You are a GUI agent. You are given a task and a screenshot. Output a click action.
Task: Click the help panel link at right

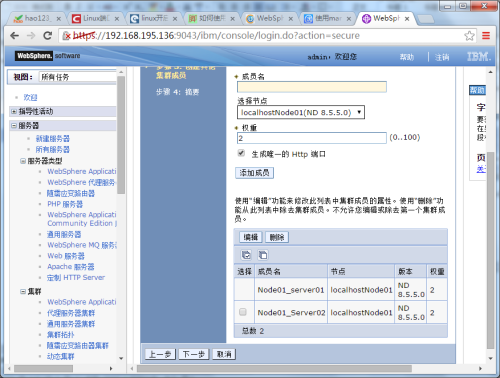tap(481, 169)
